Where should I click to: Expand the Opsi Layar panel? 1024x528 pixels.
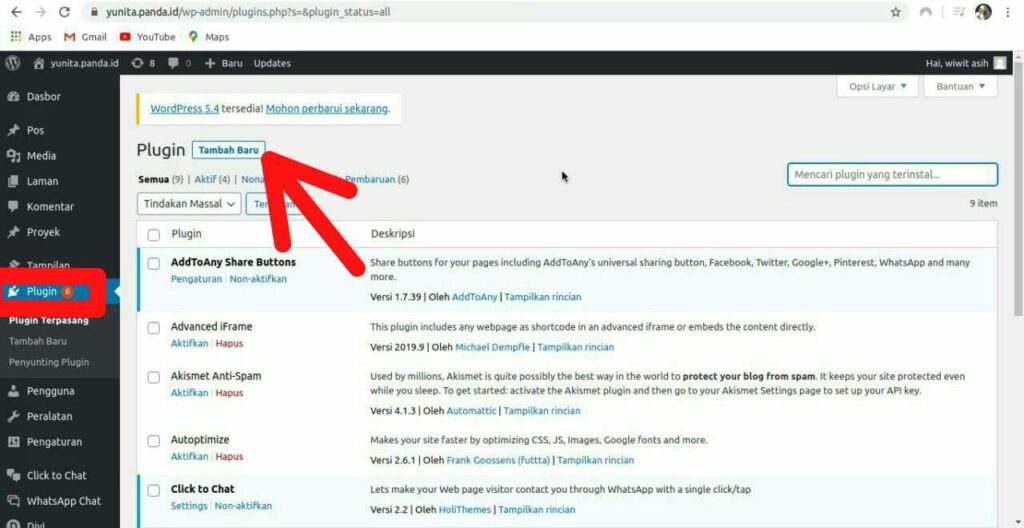878,86
